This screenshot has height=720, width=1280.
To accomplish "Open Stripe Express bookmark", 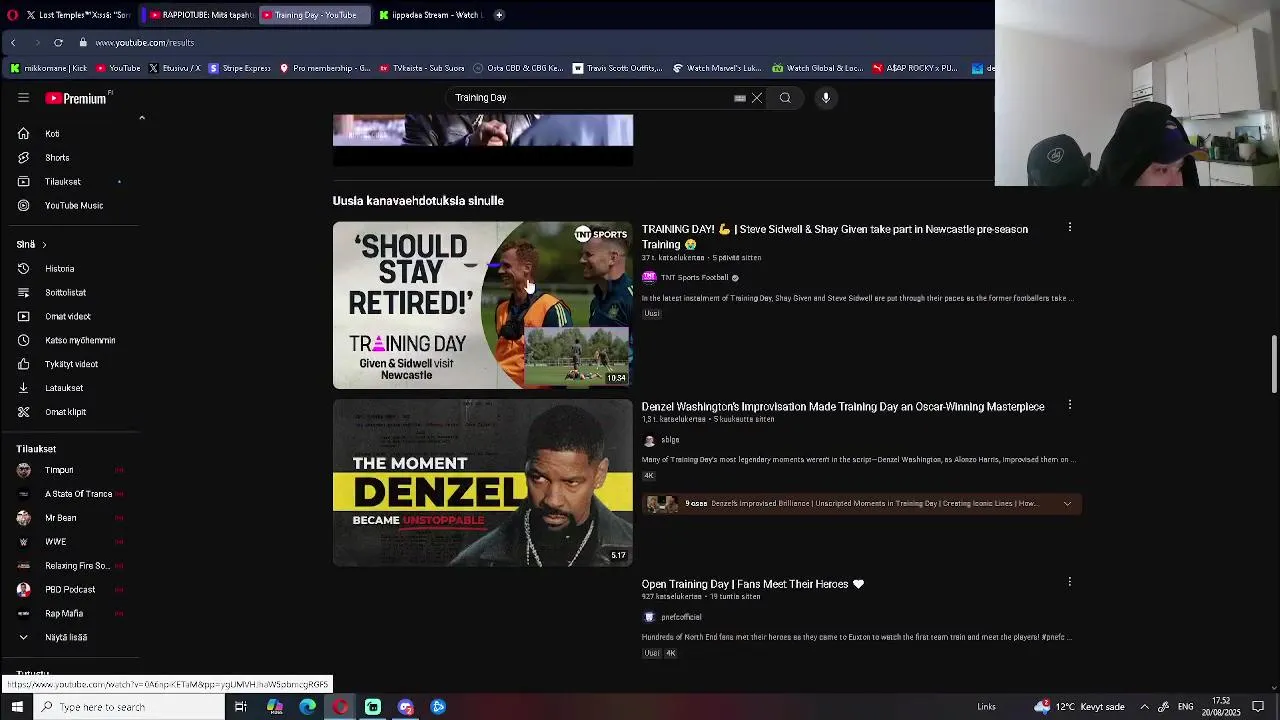I will 240,69.
